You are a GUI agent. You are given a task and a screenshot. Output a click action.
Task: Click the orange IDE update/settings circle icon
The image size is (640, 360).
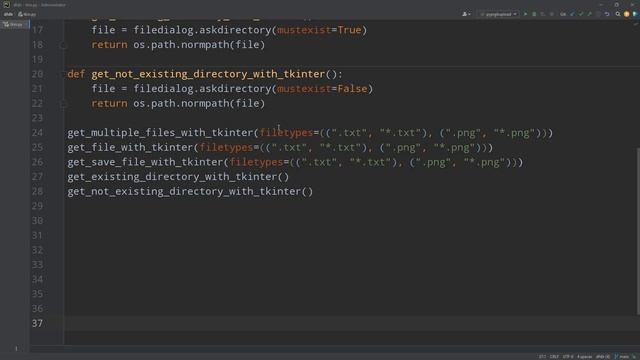(627, 14)
